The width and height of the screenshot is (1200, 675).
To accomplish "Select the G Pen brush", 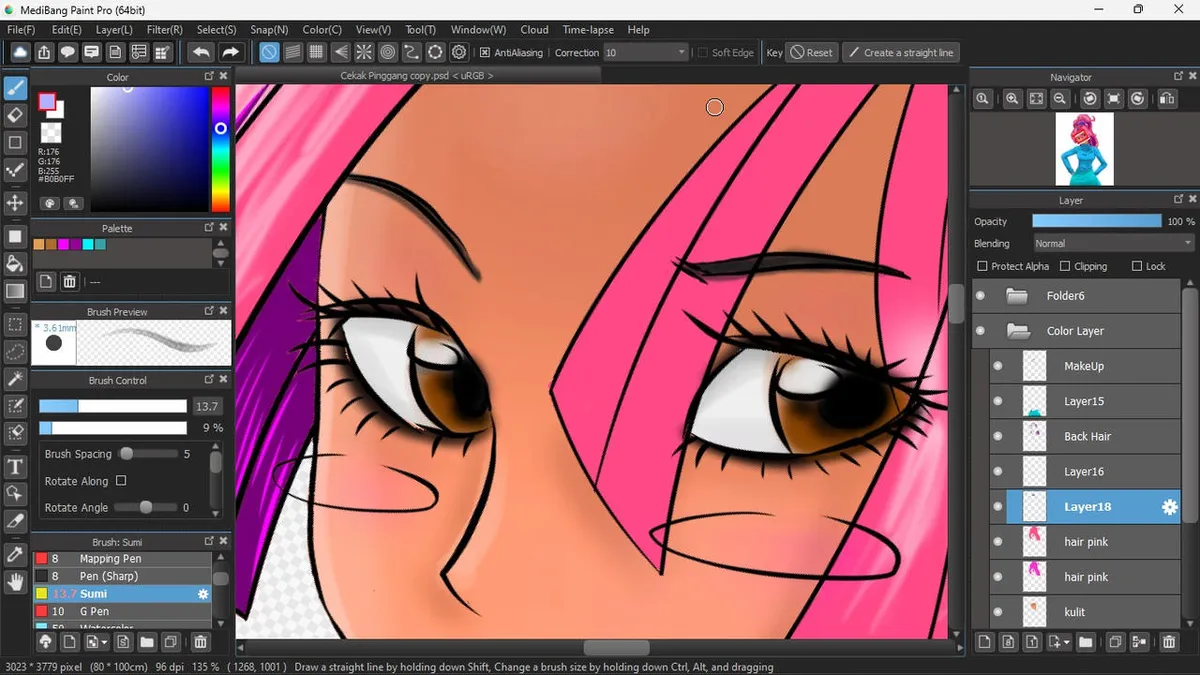I will 121,611.
